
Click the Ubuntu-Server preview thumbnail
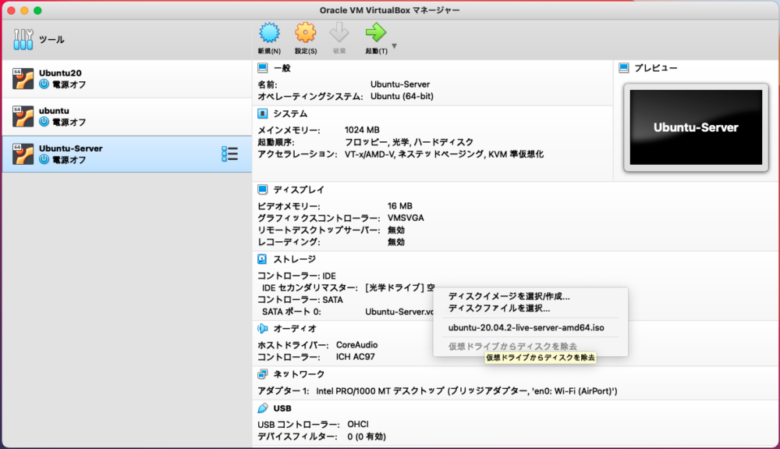click(696, 127)
